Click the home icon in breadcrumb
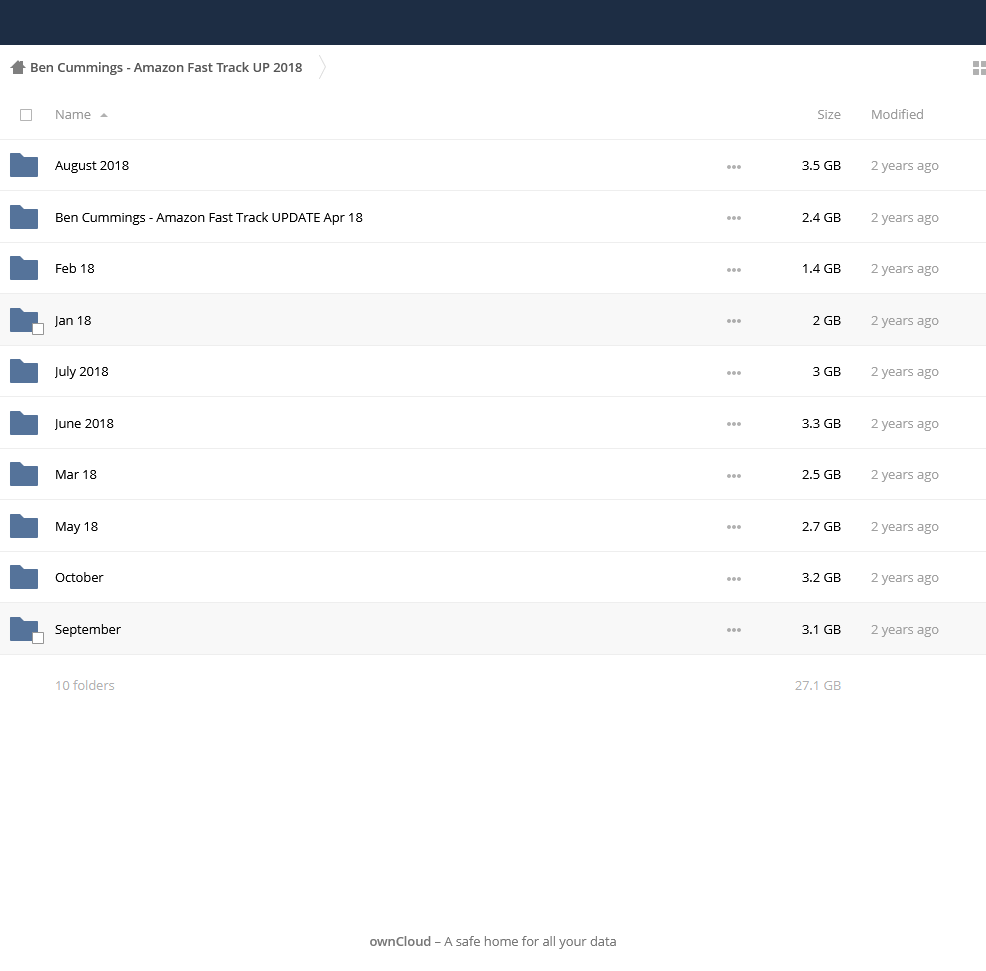This screenshot has height=971, width=986. [x=18, y=67]
